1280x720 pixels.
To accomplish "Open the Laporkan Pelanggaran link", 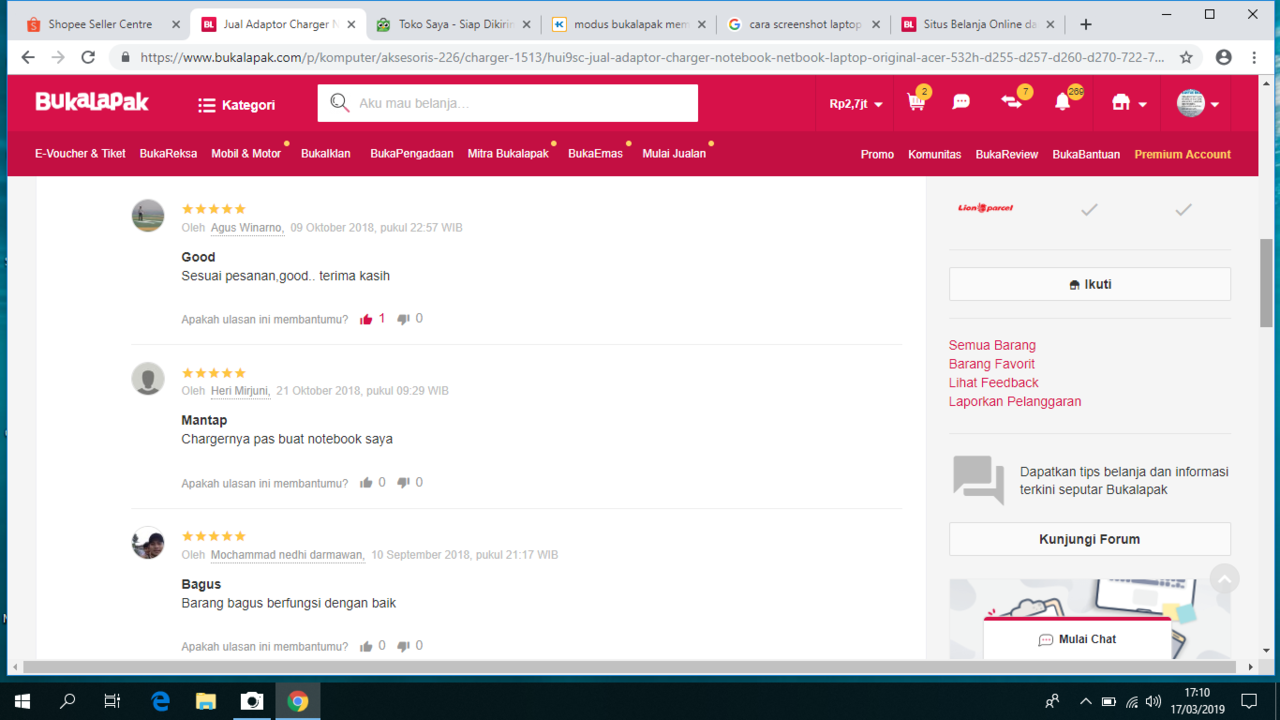I will click(x=1015, y=402).
